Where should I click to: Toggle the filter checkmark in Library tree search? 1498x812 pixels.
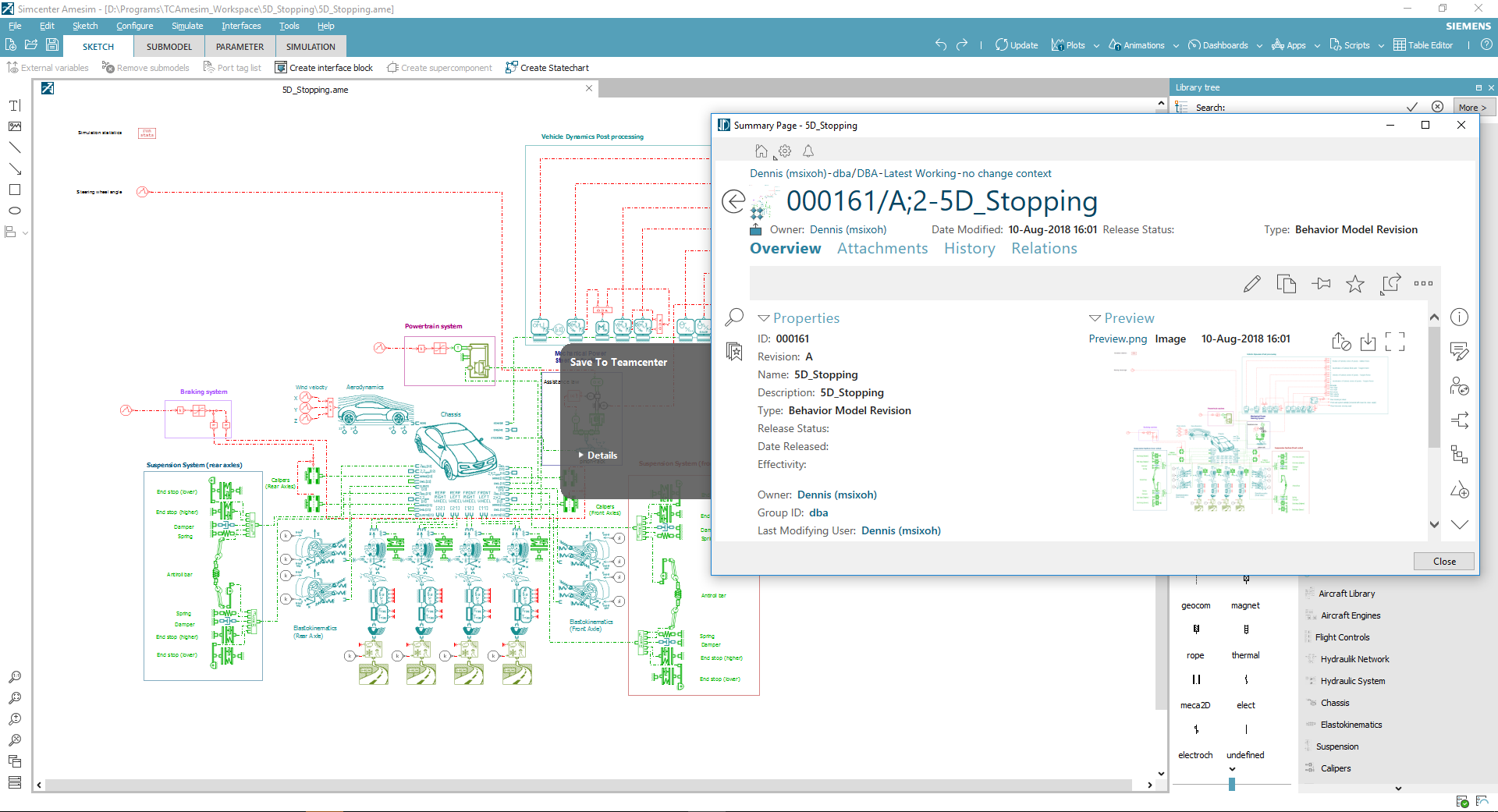[1412, 107]
